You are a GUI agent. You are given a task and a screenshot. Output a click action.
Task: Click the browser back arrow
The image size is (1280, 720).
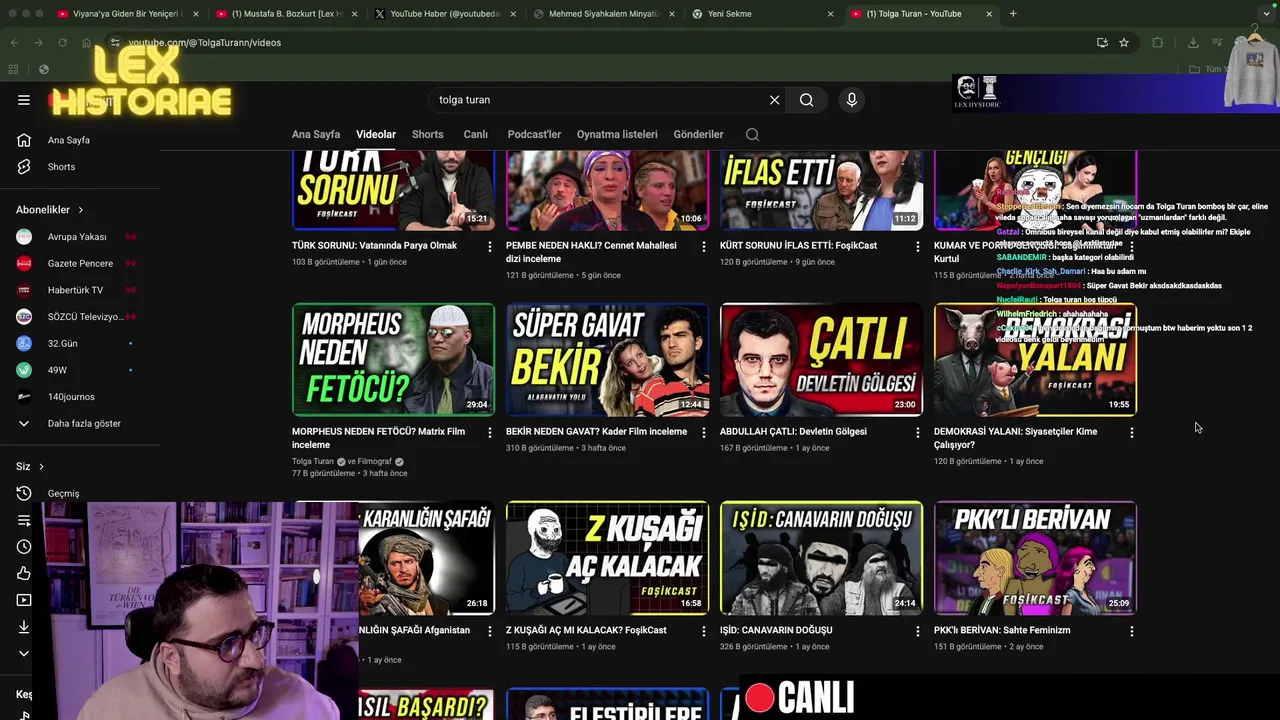coord(14,43)
